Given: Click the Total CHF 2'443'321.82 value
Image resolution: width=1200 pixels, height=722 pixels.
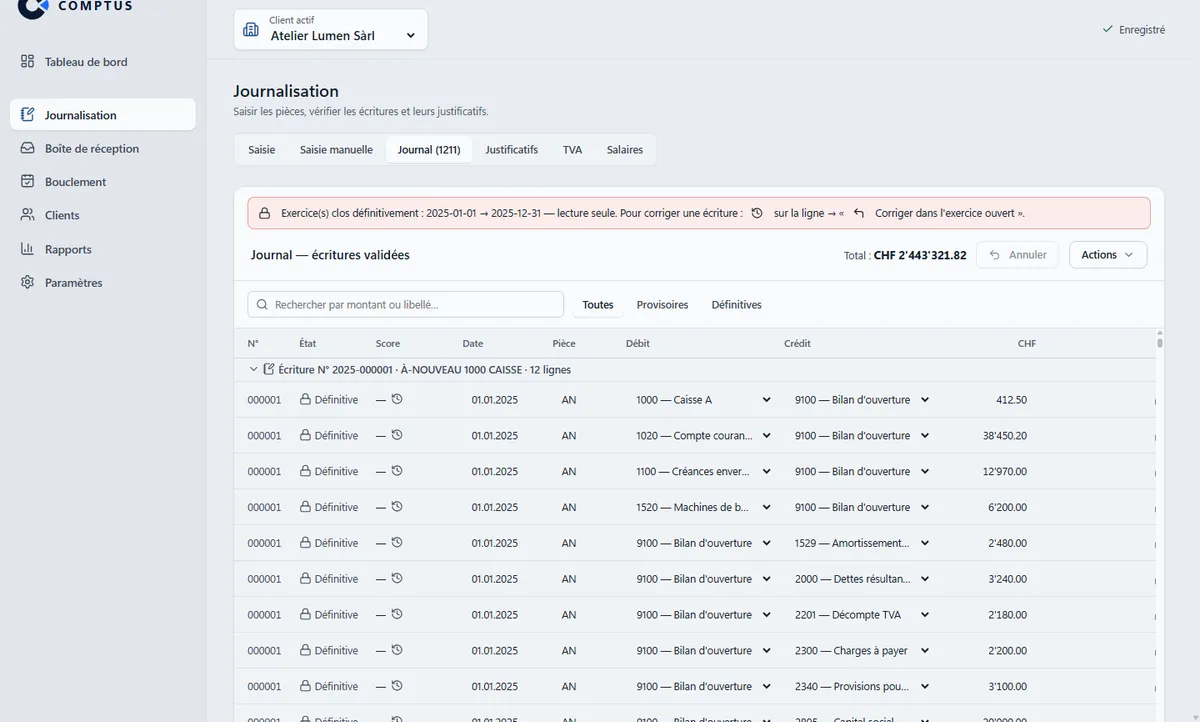Looking at the screenshot, I should pyautogui.click(x=920, y=255).
